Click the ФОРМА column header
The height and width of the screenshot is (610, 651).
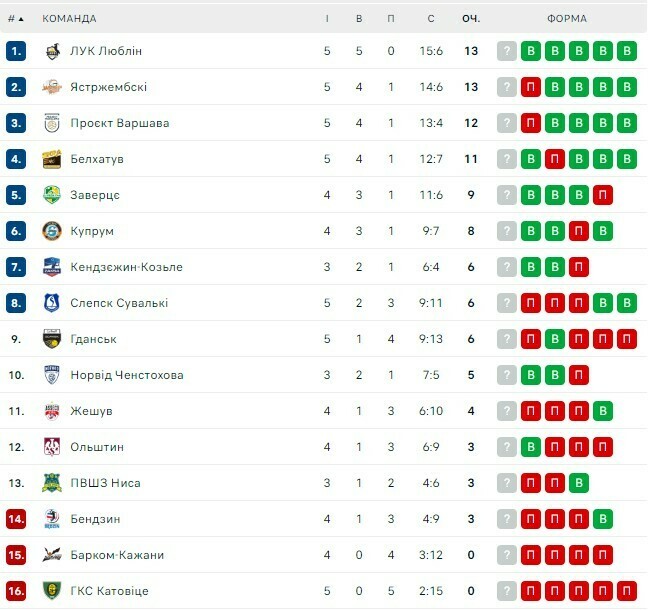(567, 18)
